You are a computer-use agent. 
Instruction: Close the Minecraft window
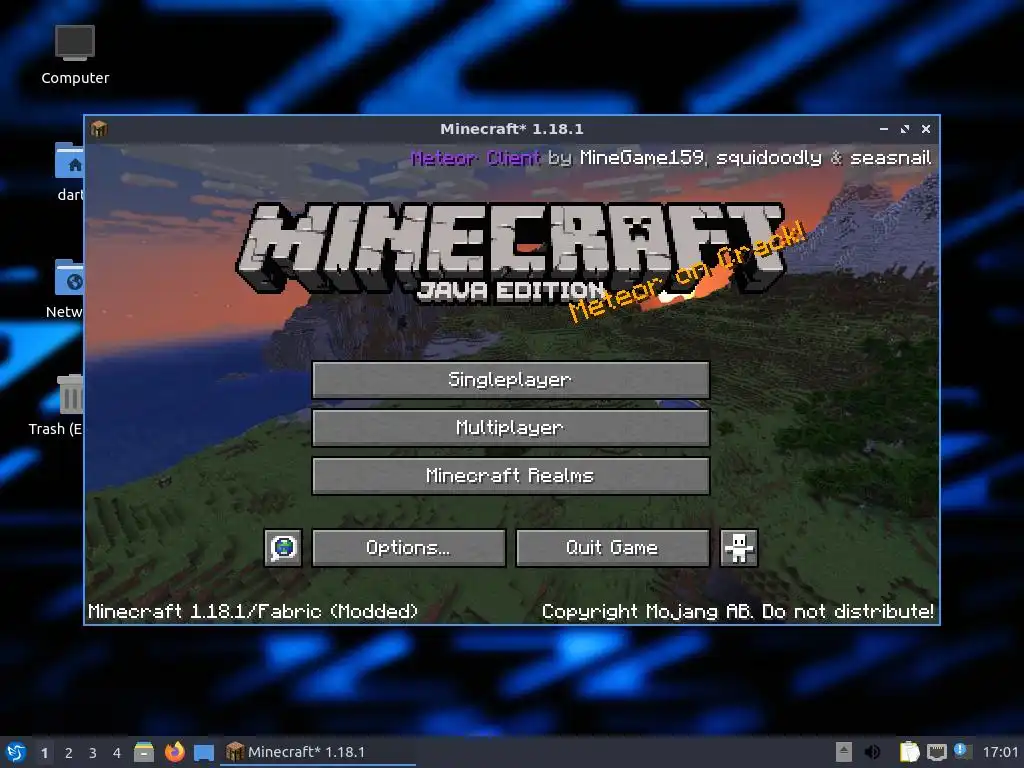[x=925, y=129]
